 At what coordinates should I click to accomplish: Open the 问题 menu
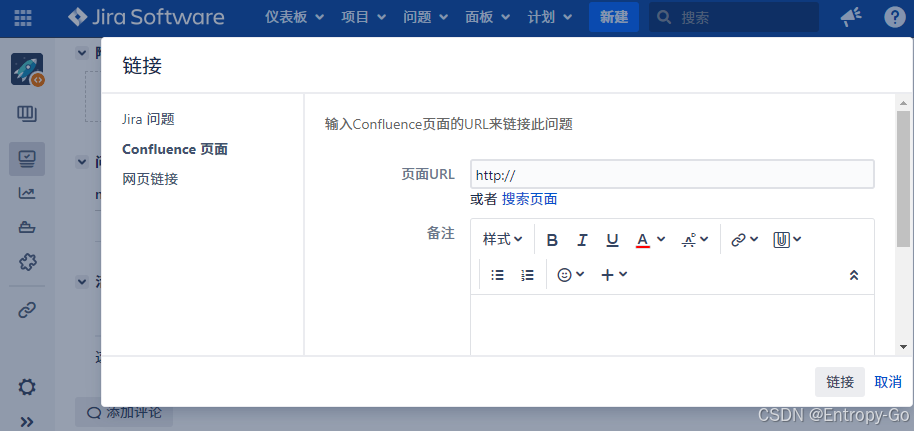click(x=425, y=17)
